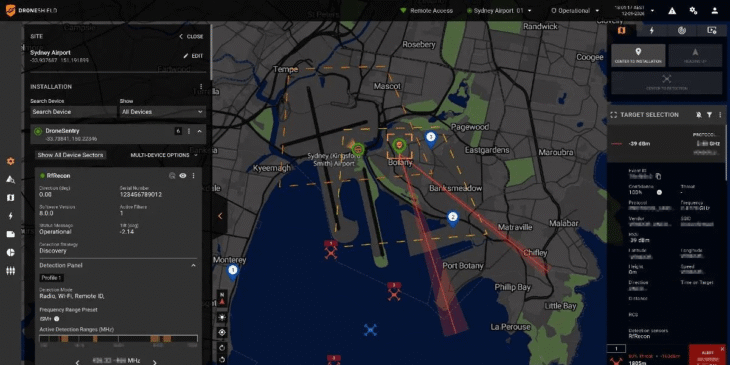Open the alerts warning triangle icon
The width and height of the screenshot is (730, 365).
[672, 11]
